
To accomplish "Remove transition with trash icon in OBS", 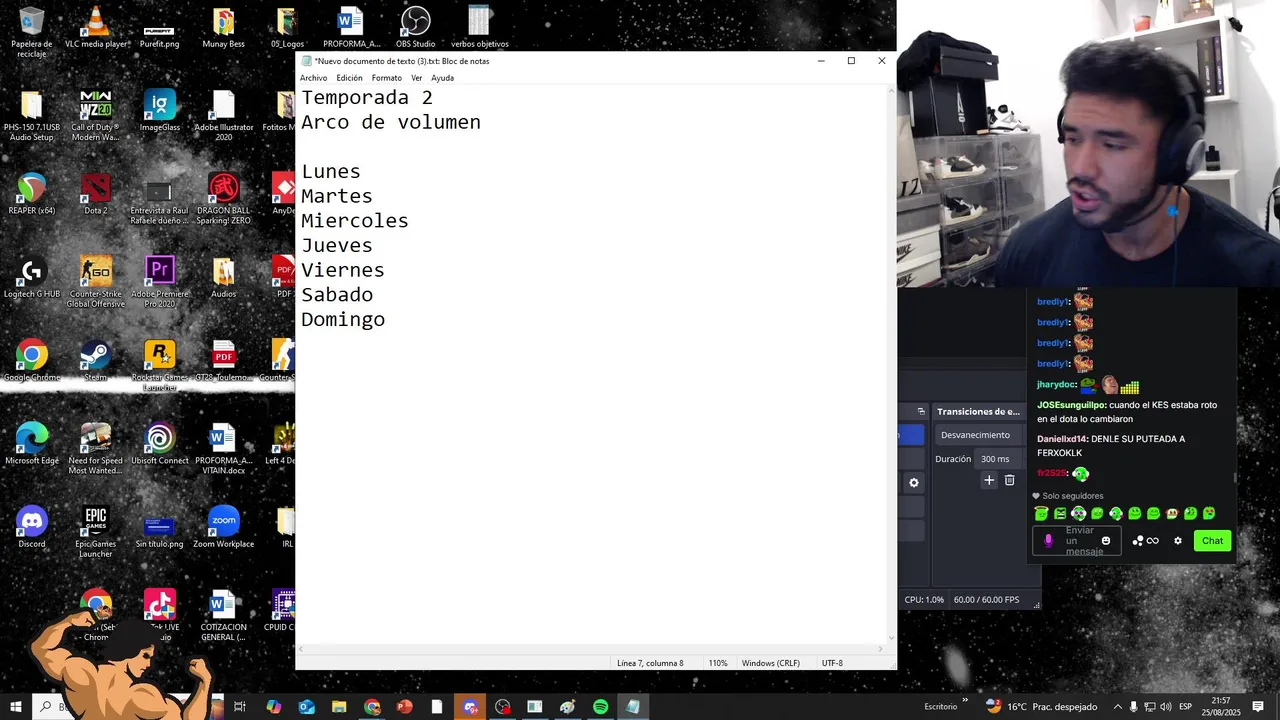I will point(1010,481).
